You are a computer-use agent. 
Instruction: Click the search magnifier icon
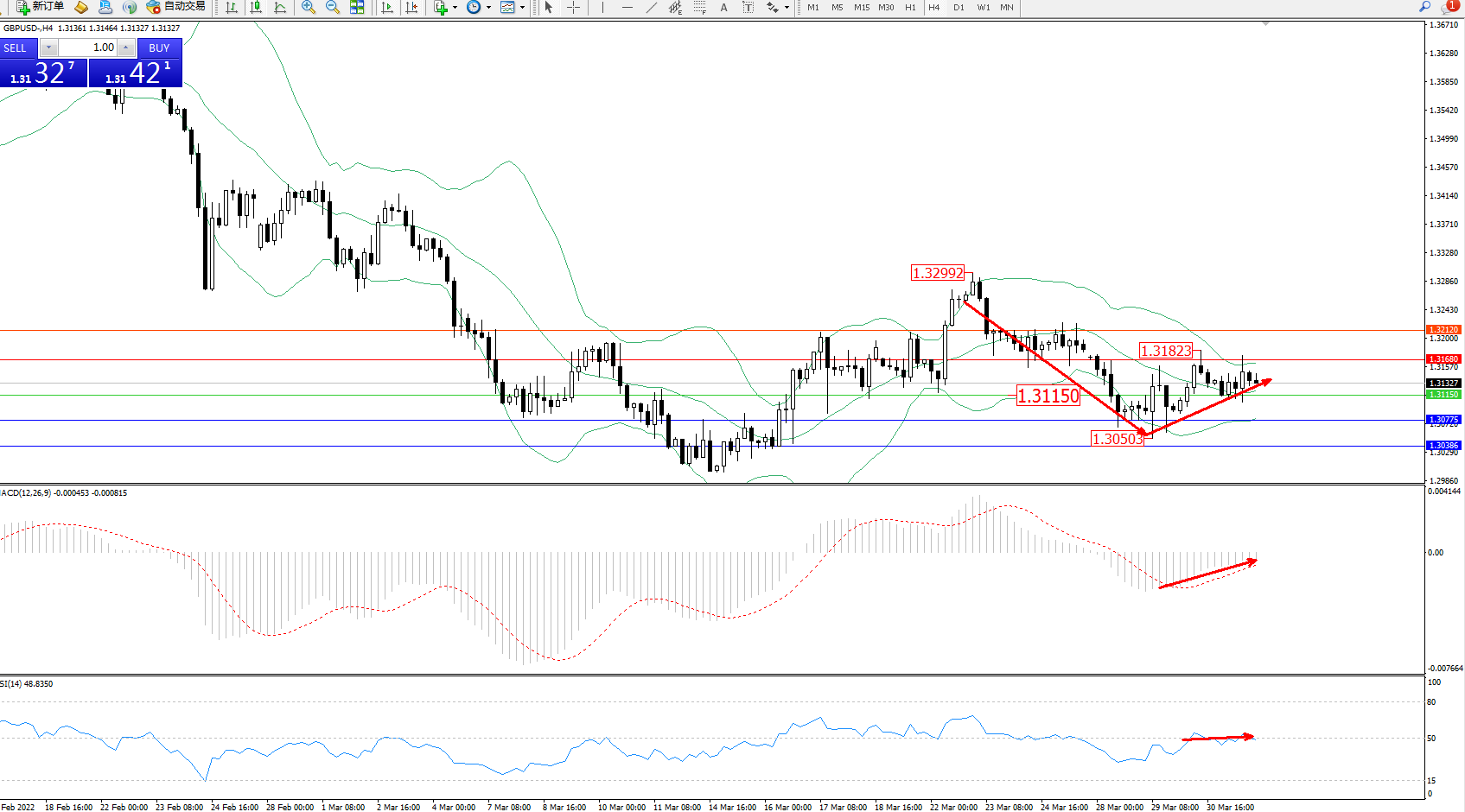click(x=1424, y=7)
